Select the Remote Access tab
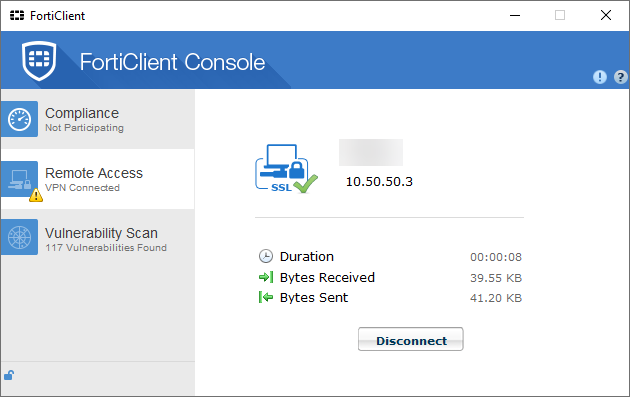630x397 pixels. [98, 179]
